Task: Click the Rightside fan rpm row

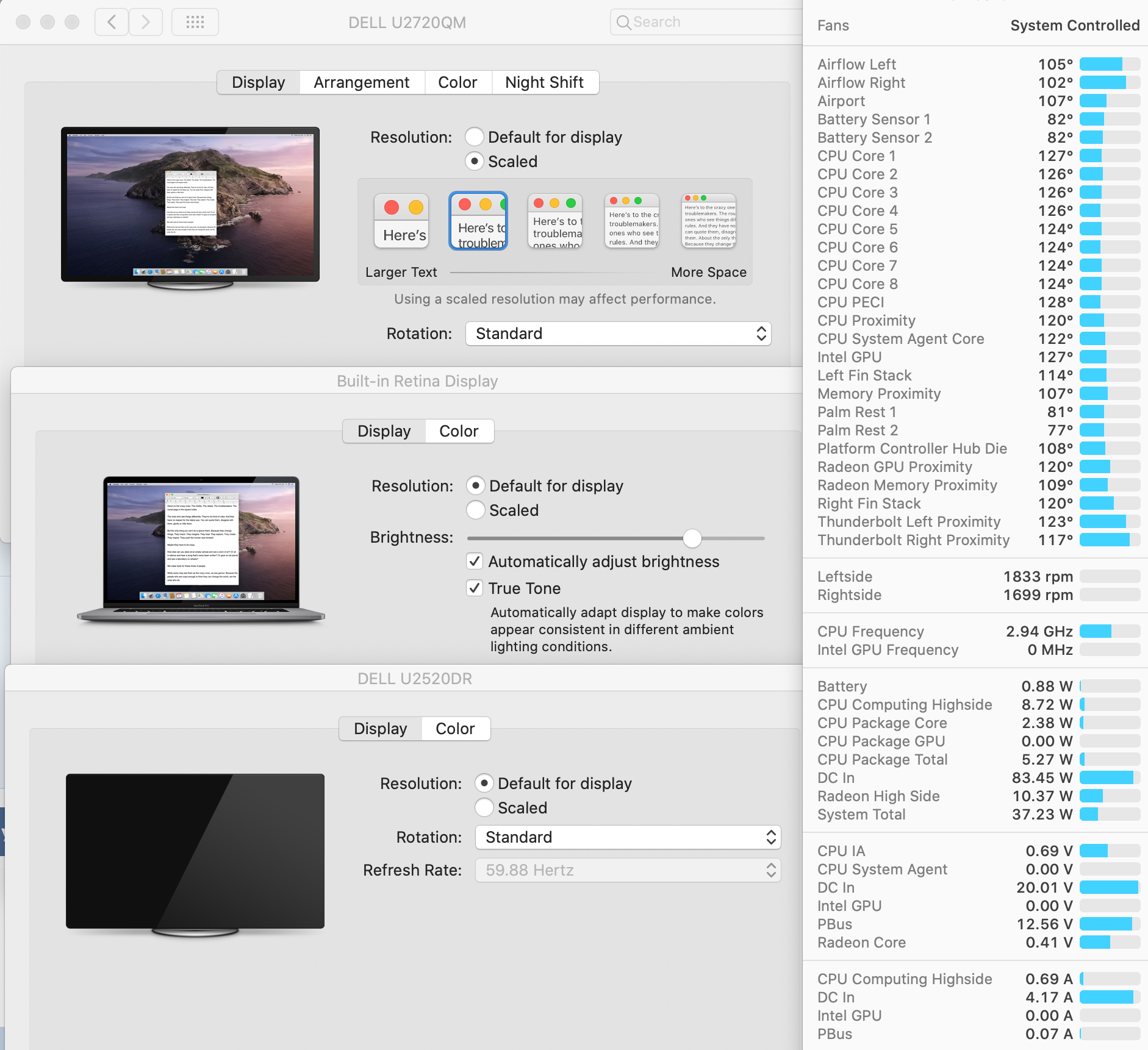Action: [978, 595]
